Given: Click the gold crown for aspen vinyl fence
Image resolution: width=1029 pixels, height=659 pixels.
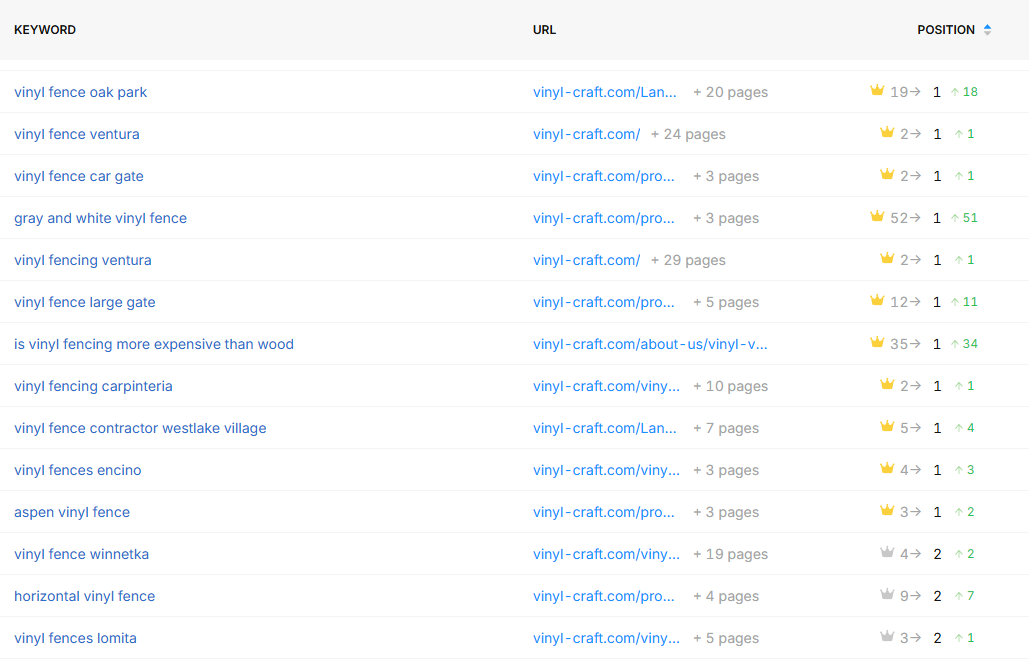Looking at the screenshot, I should (887, 511).
